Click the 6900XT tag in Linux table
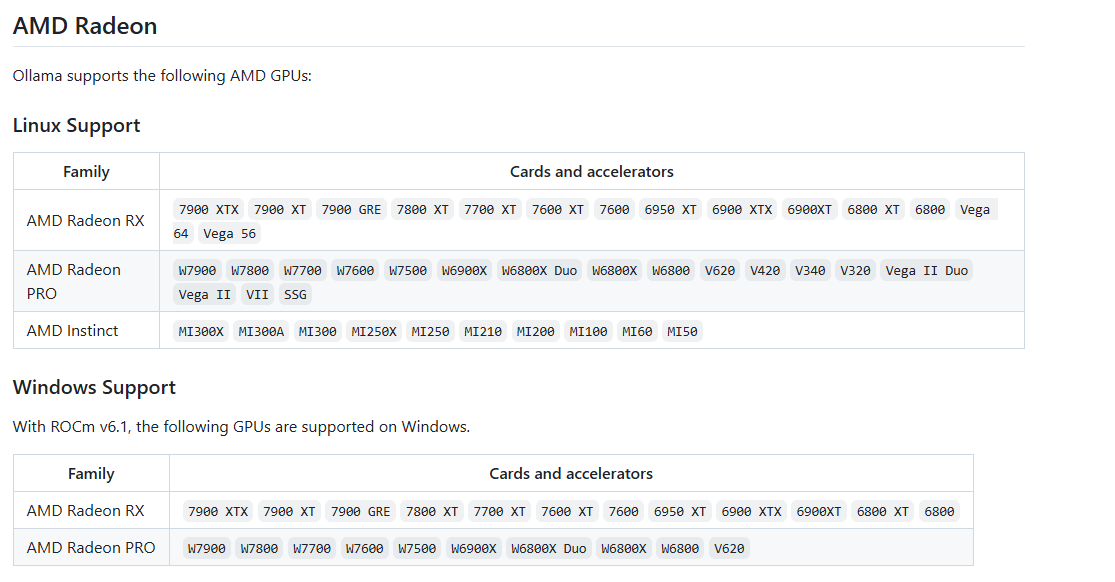The image size is (1115, 582). coord(809,210)
